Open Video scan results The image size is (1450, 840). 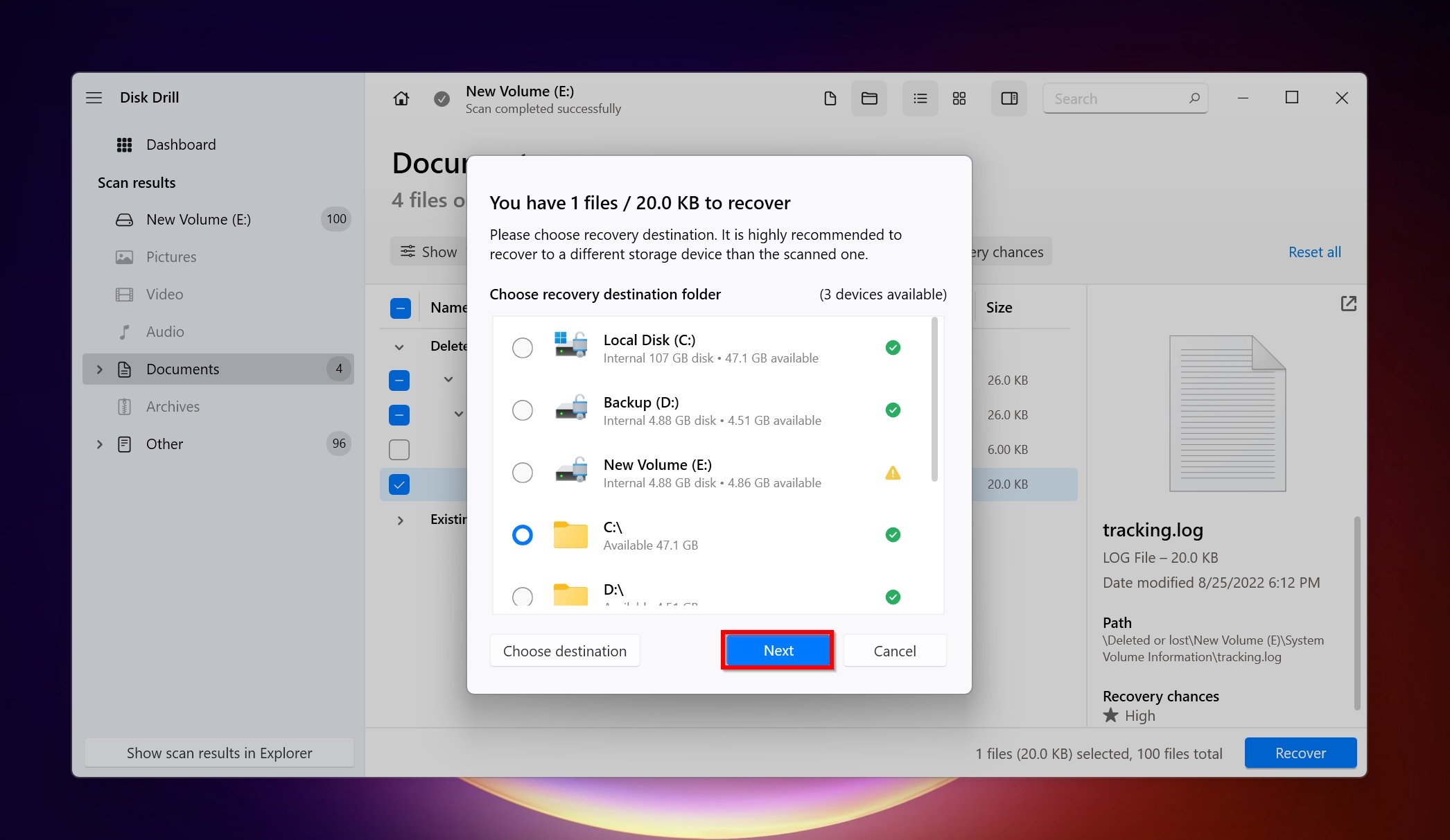pos(164,295)
